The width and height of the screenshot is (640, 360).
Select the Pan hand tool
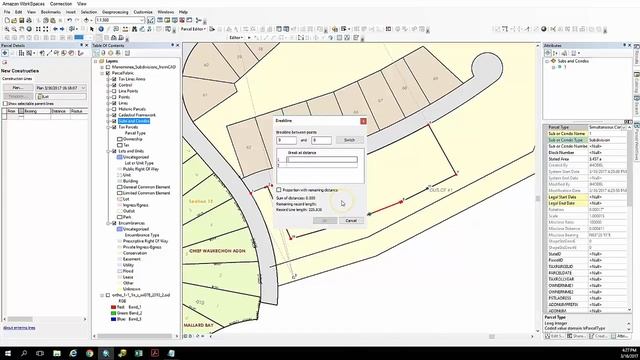(x=21, y=29)
